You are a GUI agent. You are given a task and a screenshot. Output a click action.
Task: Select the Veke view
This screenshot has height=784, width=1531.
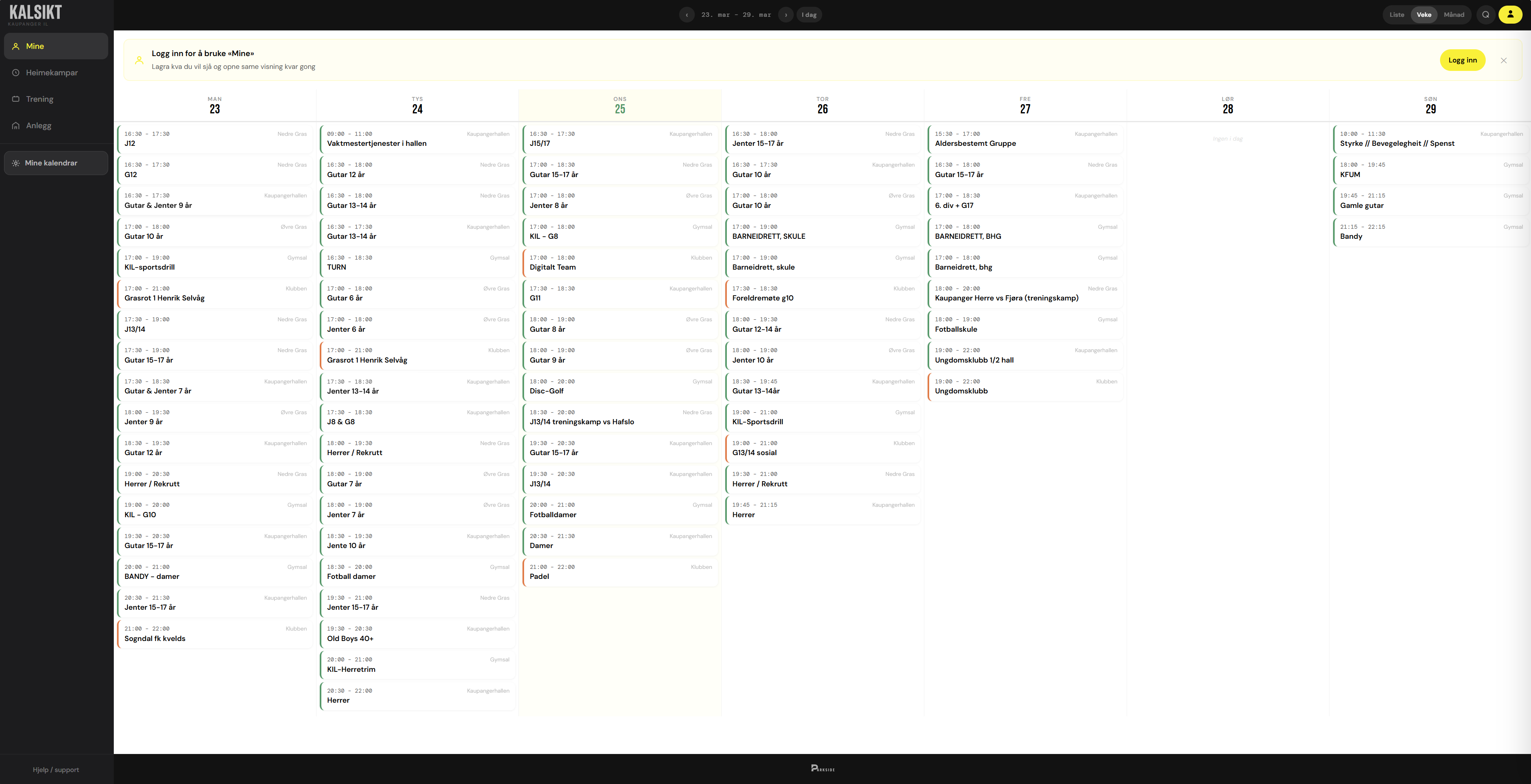(1424, 14)
